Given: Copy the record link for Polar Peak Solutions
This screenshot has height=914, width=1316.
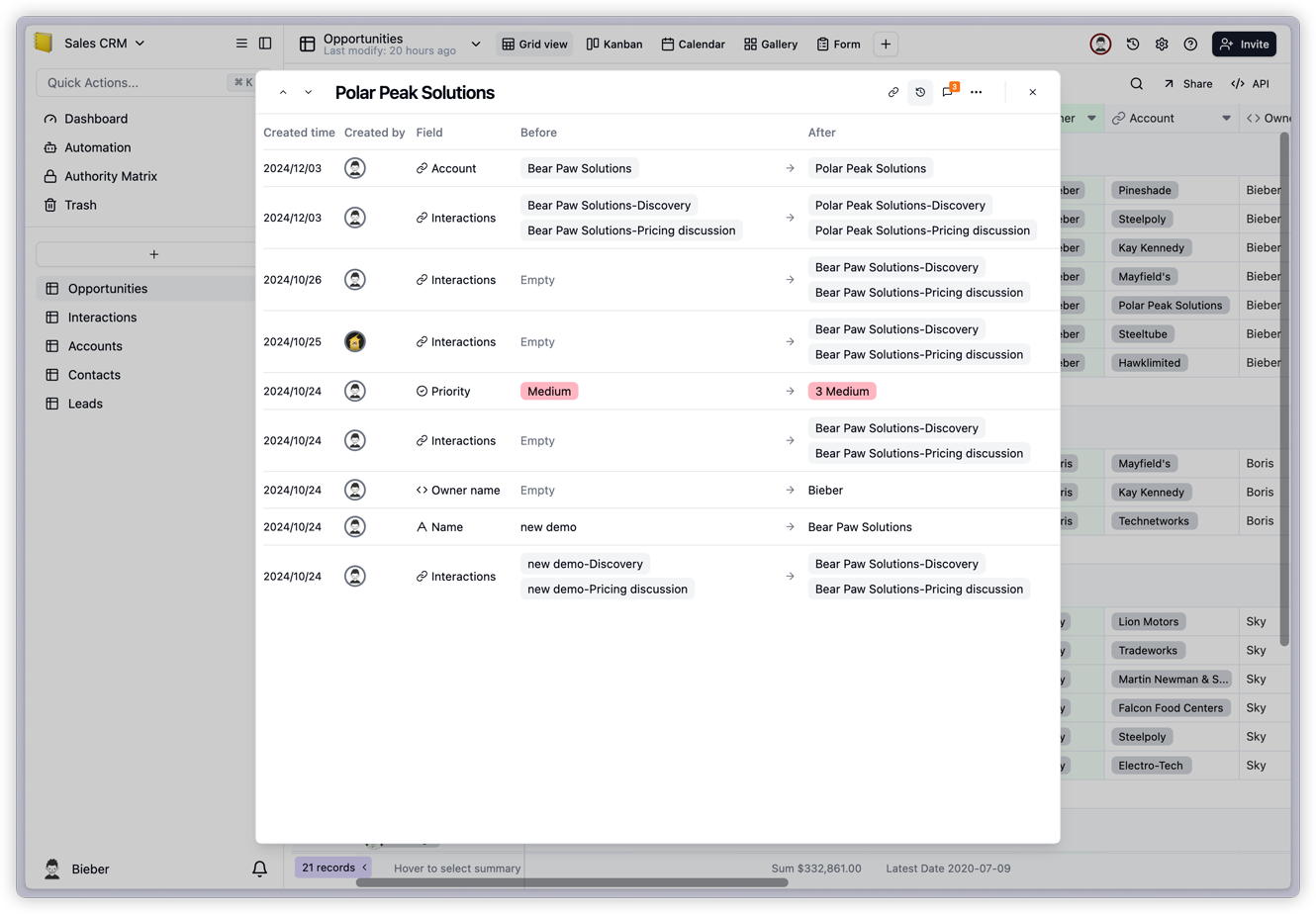Looking at the screenshot, I should pos(893,91).
